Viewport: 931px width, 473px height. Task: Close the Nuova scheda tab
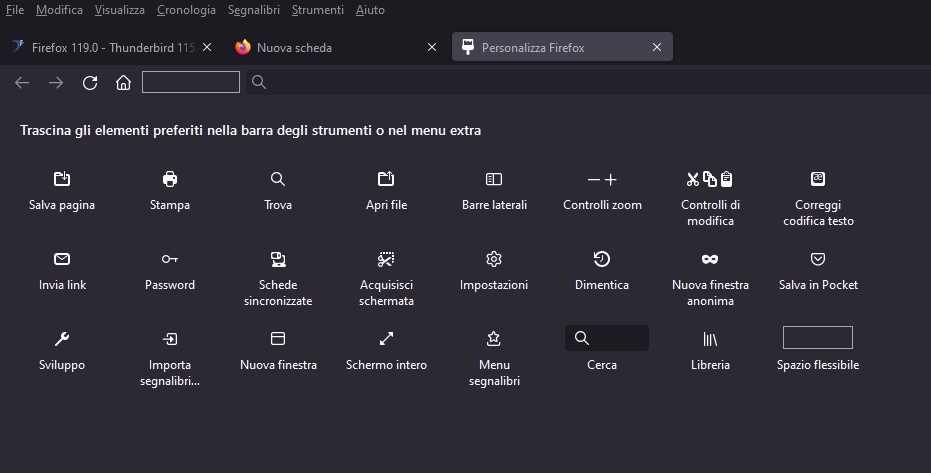point(432,47)
